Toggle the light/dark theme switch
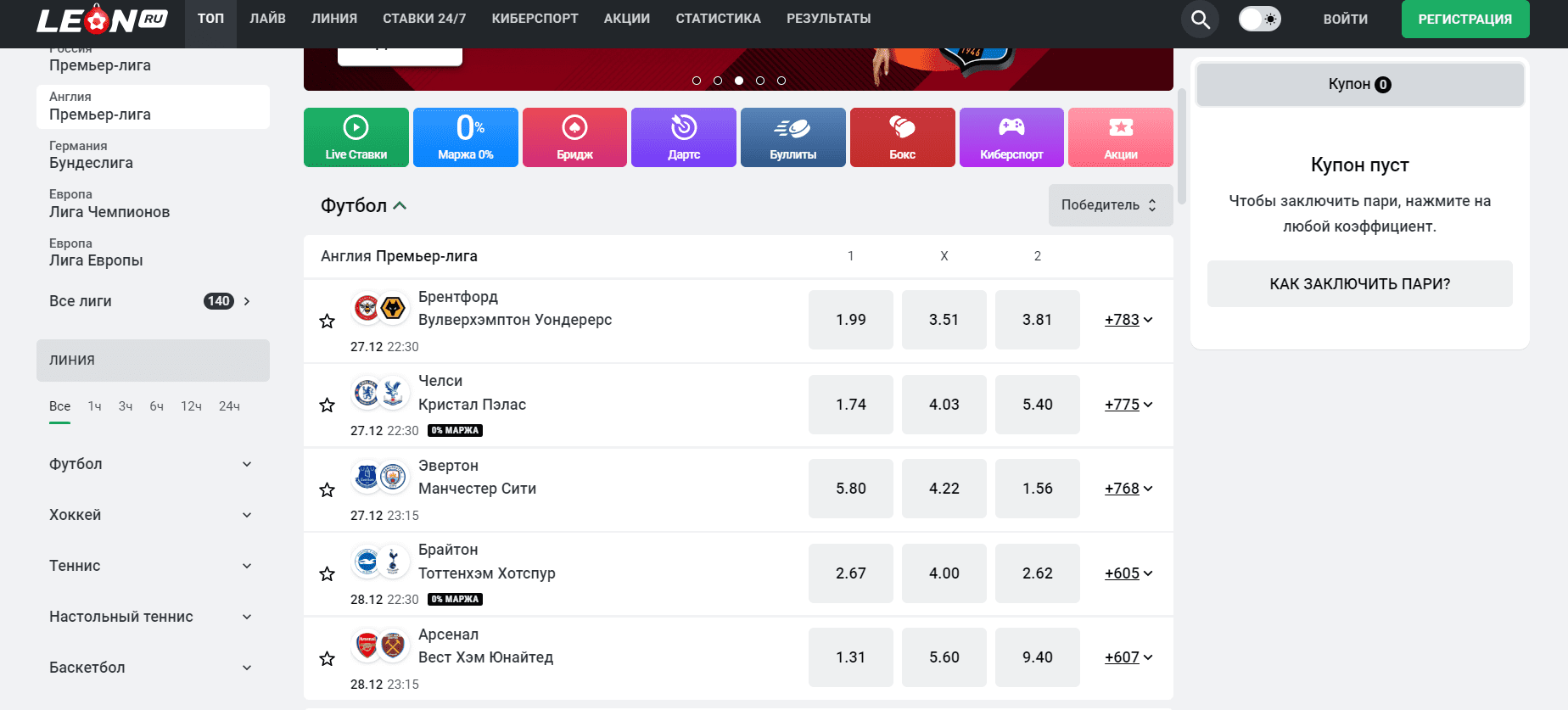Screen dimensions: 1568x710 click(x=1259, y=19)
